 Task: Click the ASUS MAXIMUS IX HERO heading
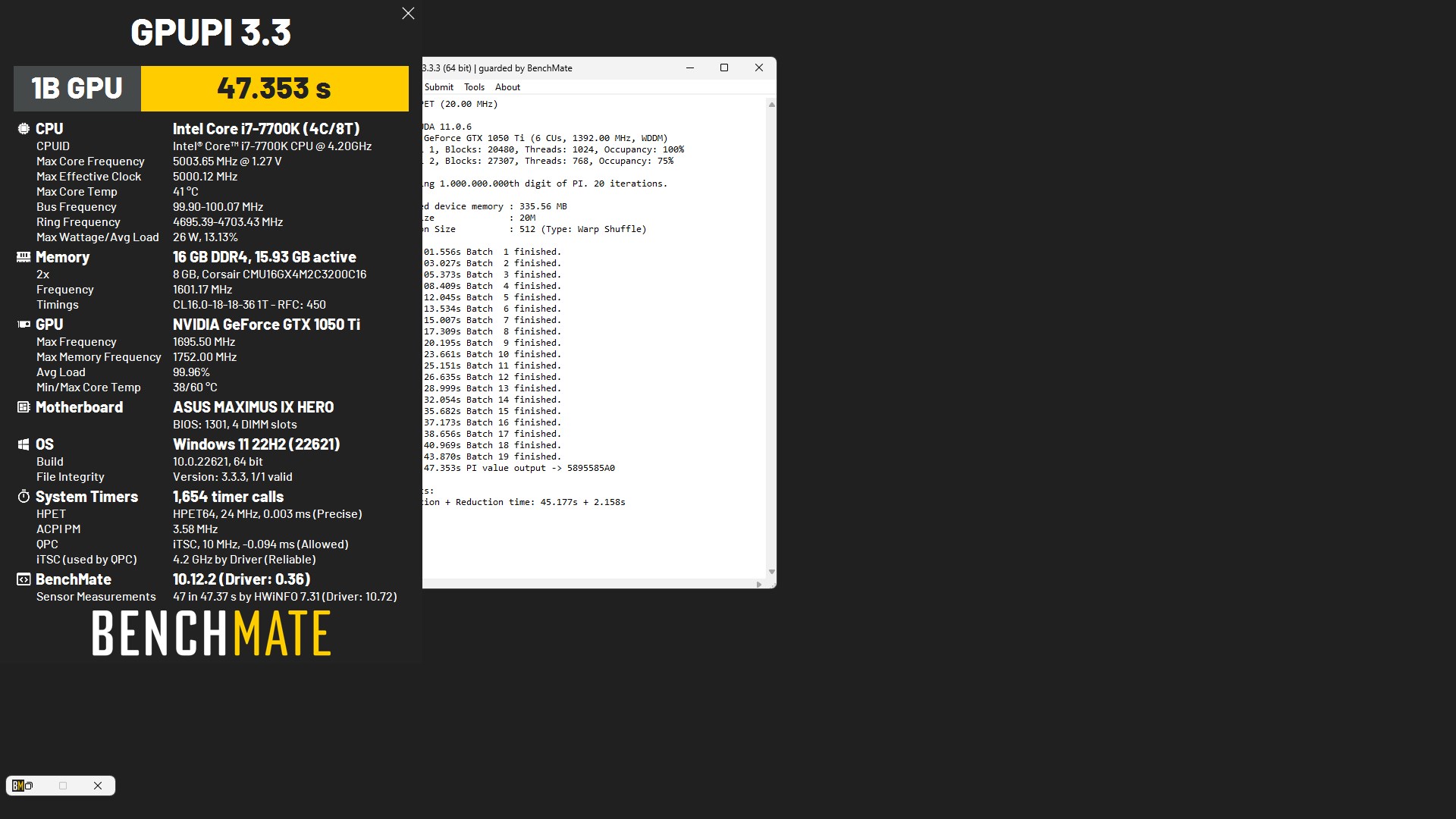pos(253,407)
